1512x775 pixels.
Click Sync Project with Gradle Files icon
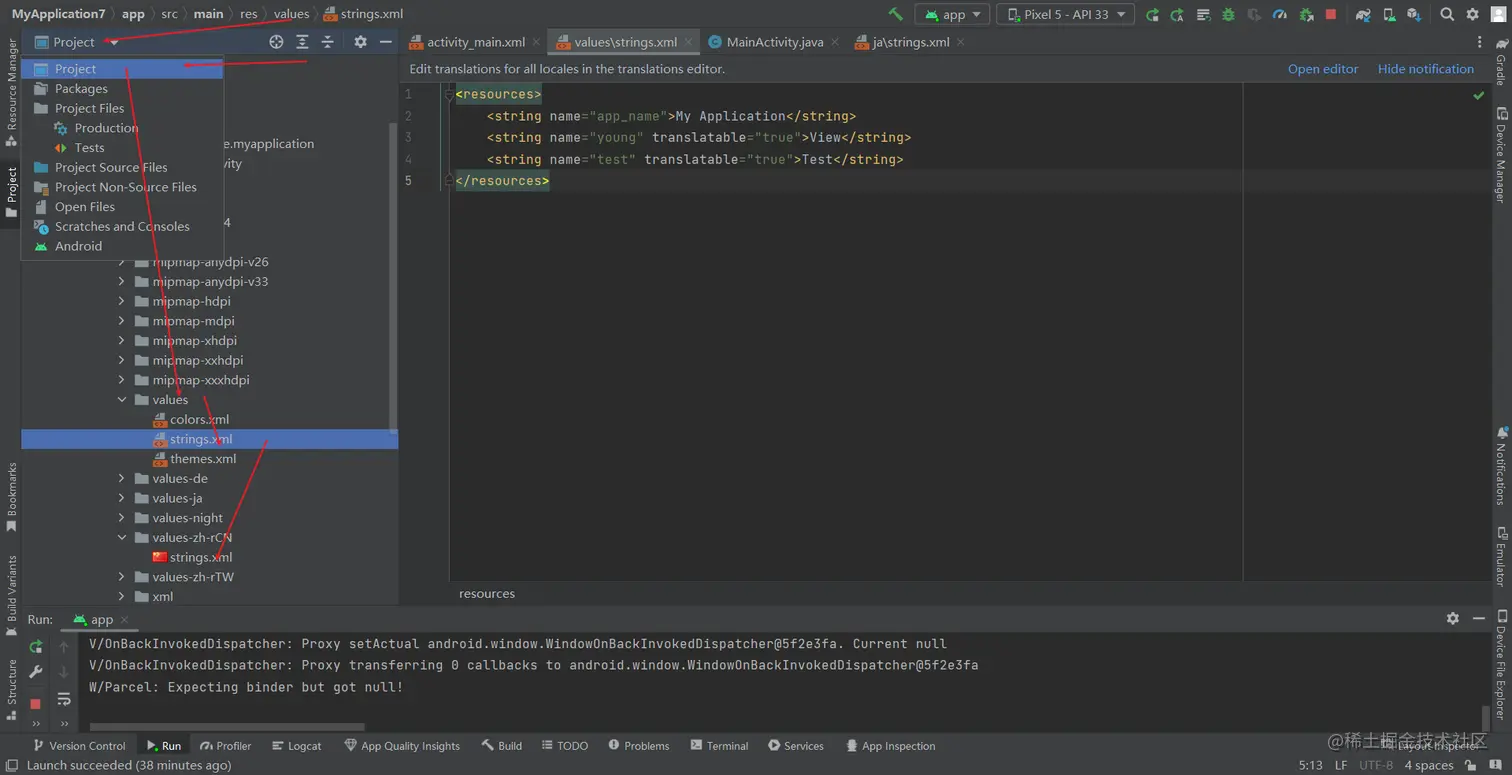coord(1363,14)
